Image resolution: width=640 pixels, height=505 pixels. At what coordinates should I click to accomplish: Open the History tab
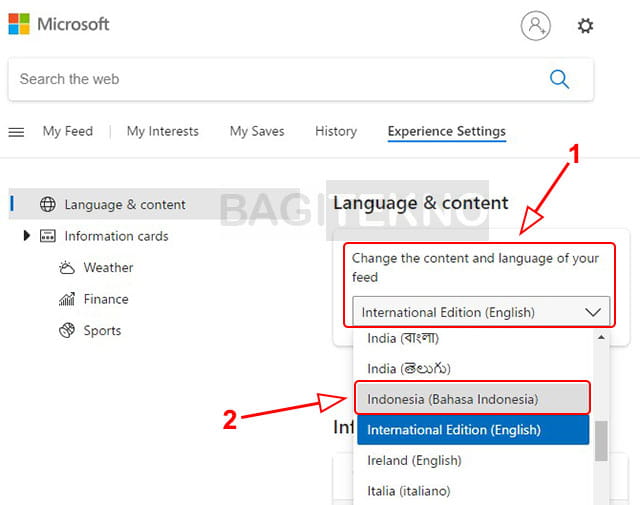tap(336, 131)
